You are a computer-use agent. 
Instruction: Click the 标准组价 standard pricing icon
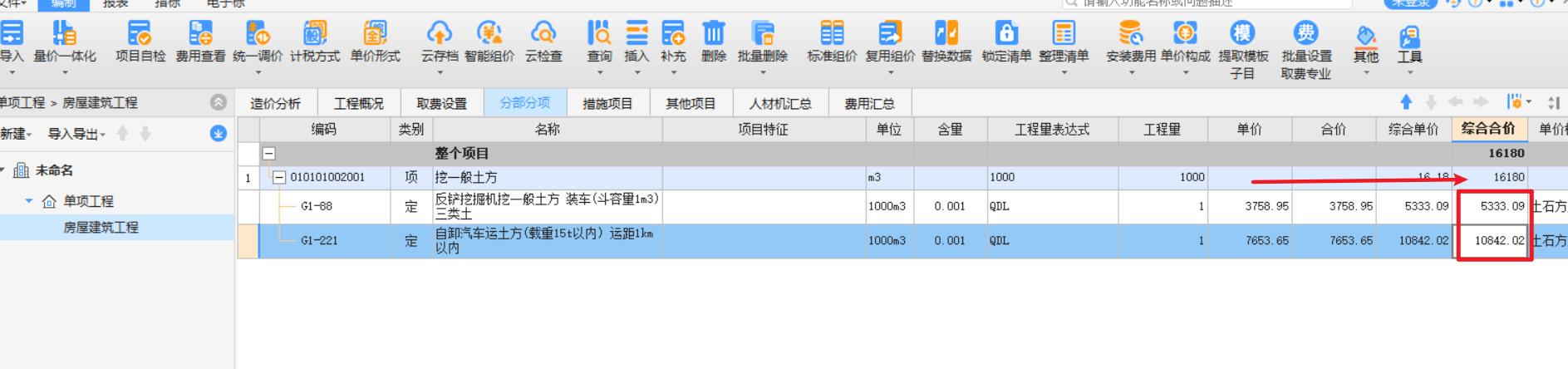[x=832, y=33]
